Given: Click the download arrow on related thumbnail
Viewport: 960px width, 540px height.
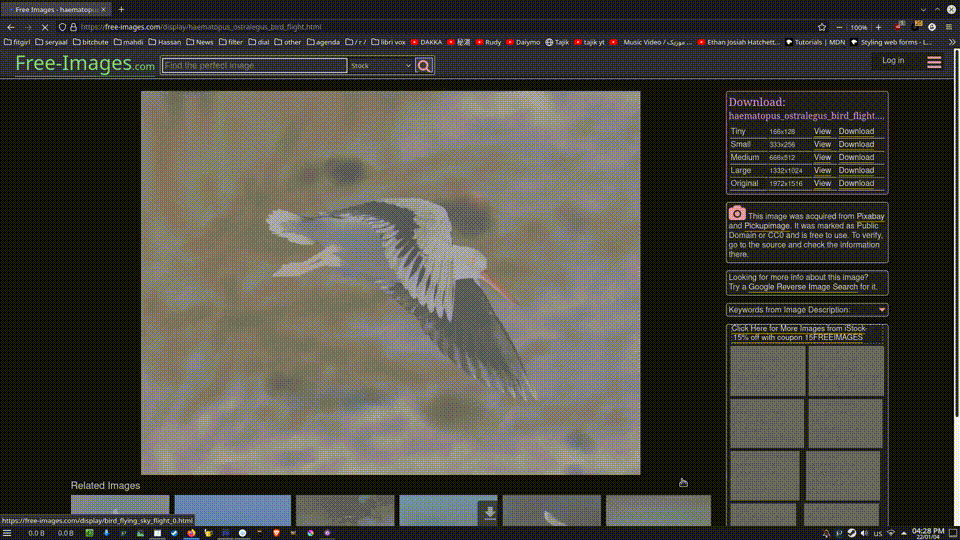Looking at the screenshot, I should [489, 513].
